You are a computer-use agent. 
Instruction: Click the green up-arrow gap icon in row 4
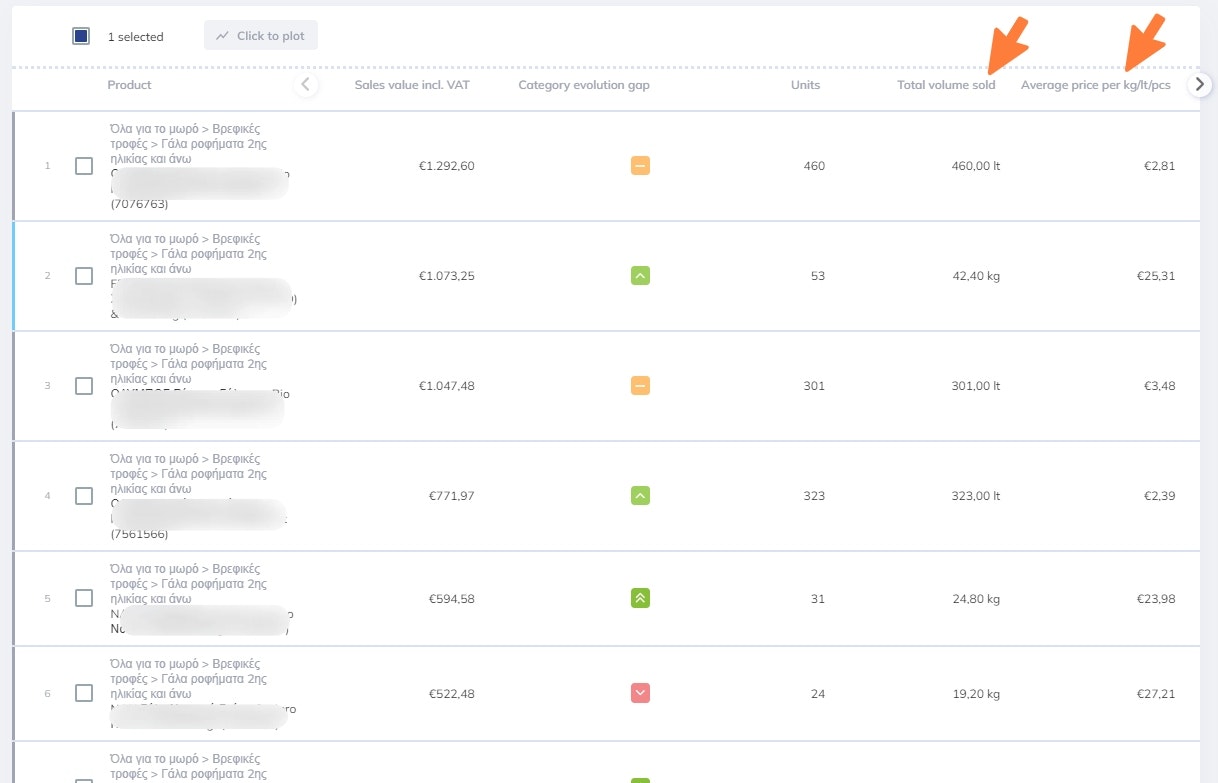[640, 496]
